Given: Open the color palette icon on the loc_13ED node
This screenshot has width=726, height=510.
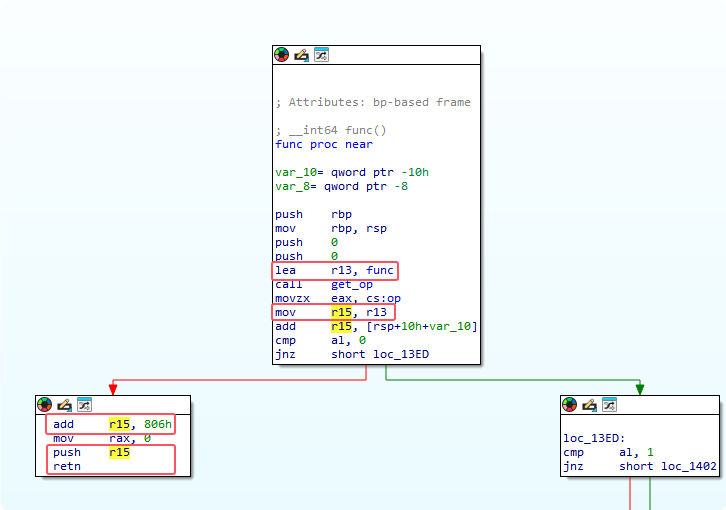Looking at the screenshot, I should click(x=570, y=404).
